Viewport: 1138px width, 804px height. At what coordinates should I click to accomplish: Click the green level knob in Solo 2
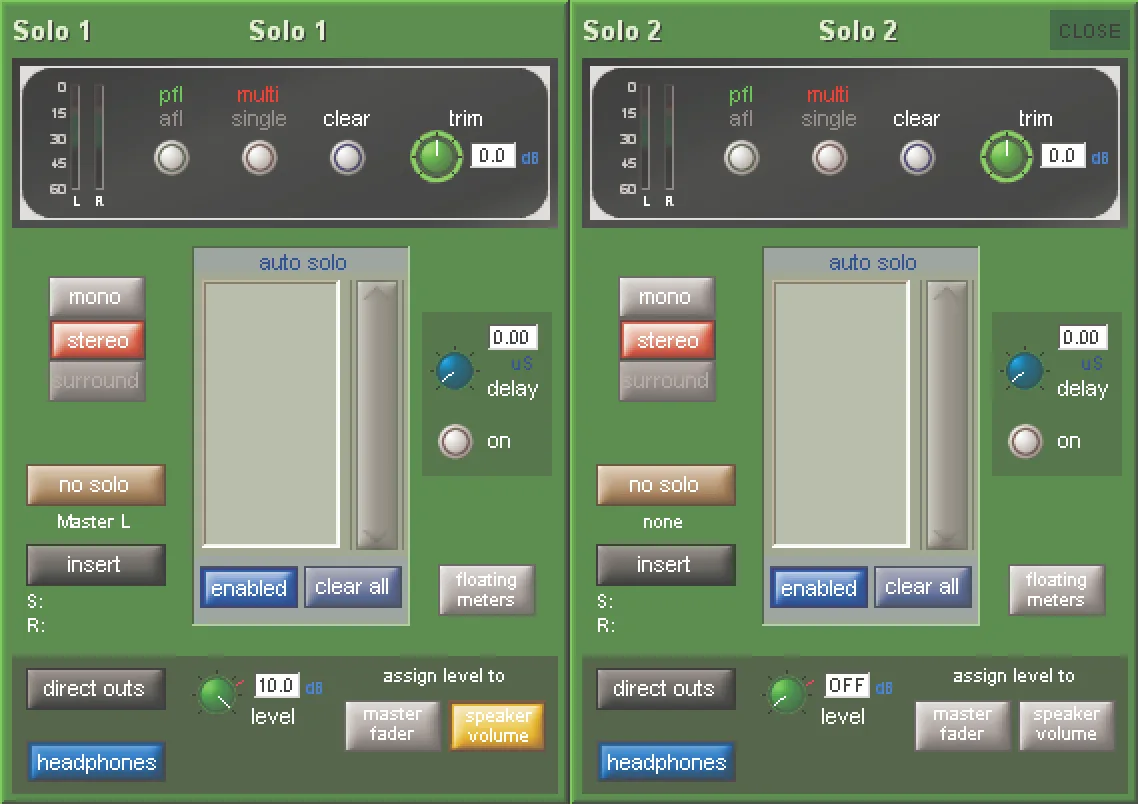(x=787, y=695)
